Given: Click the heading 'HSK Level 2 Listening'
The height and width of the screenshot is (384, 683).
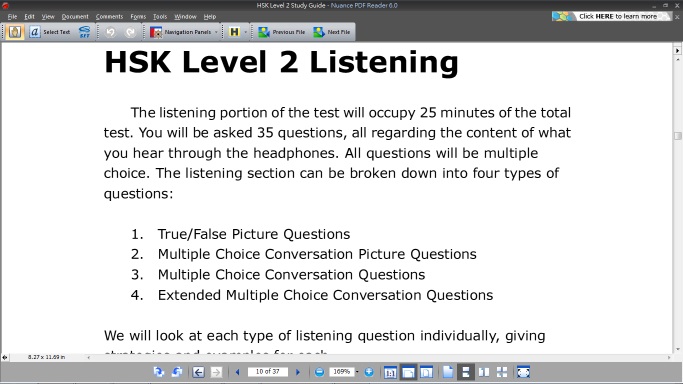Looking at the screenshot, I should click(x=281, y=62).
